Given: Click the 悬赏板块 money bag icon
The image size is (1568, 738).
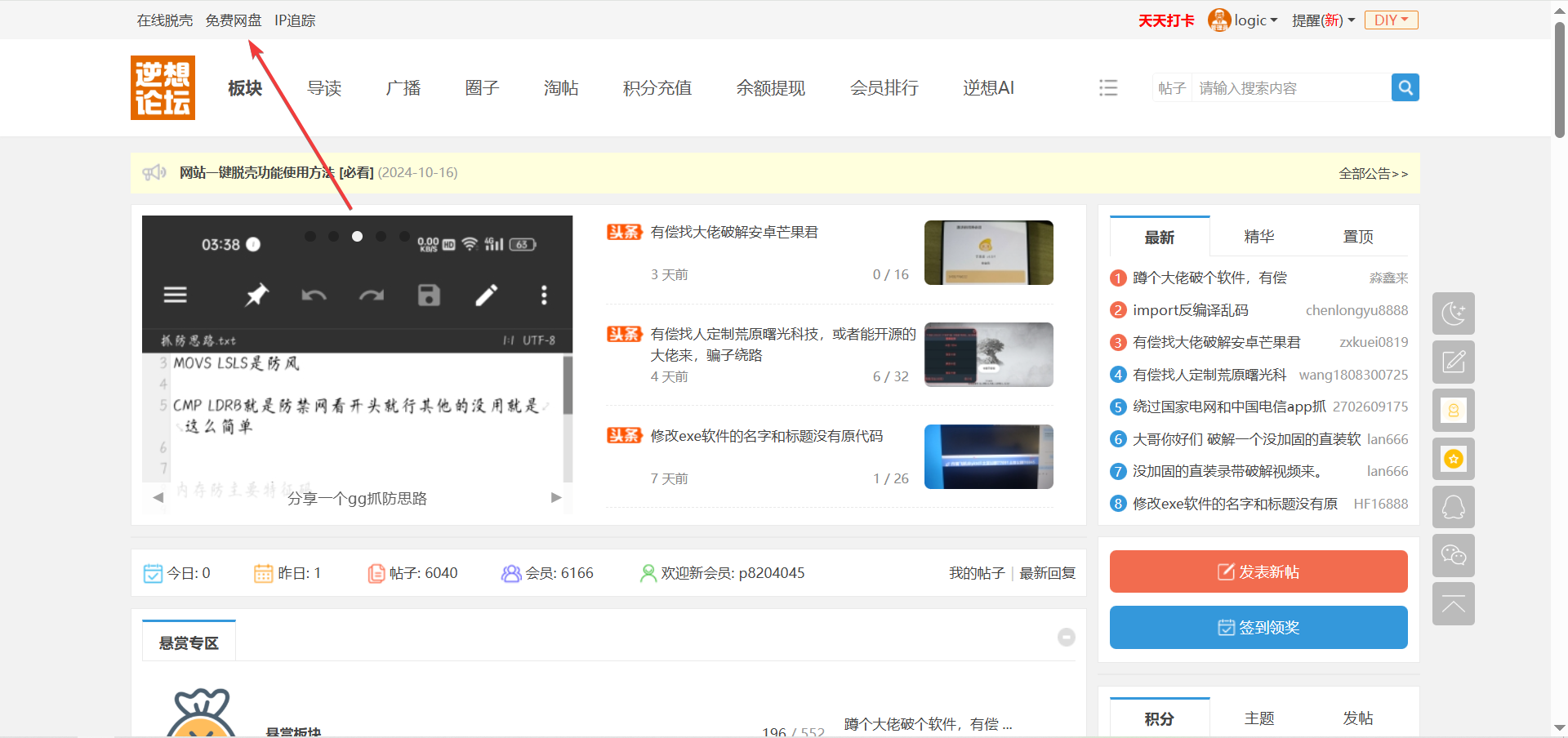Looking at the screenshot, I should 202,713.
